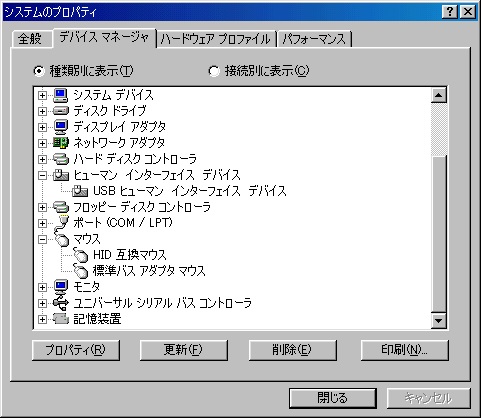Click the USB ヒューマン インターフェイス デバイス icon
This screenshot has height=418, width=481.
(80, 191)
